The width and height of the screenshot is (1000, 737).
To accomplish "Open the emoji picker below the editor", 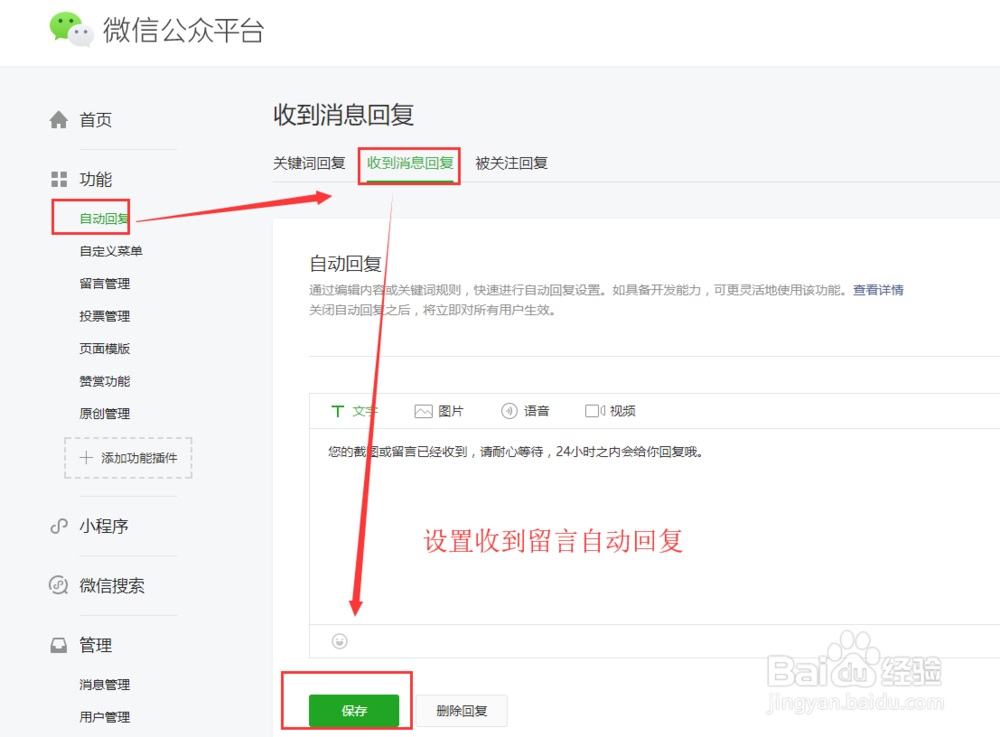I will pos(340,641).
